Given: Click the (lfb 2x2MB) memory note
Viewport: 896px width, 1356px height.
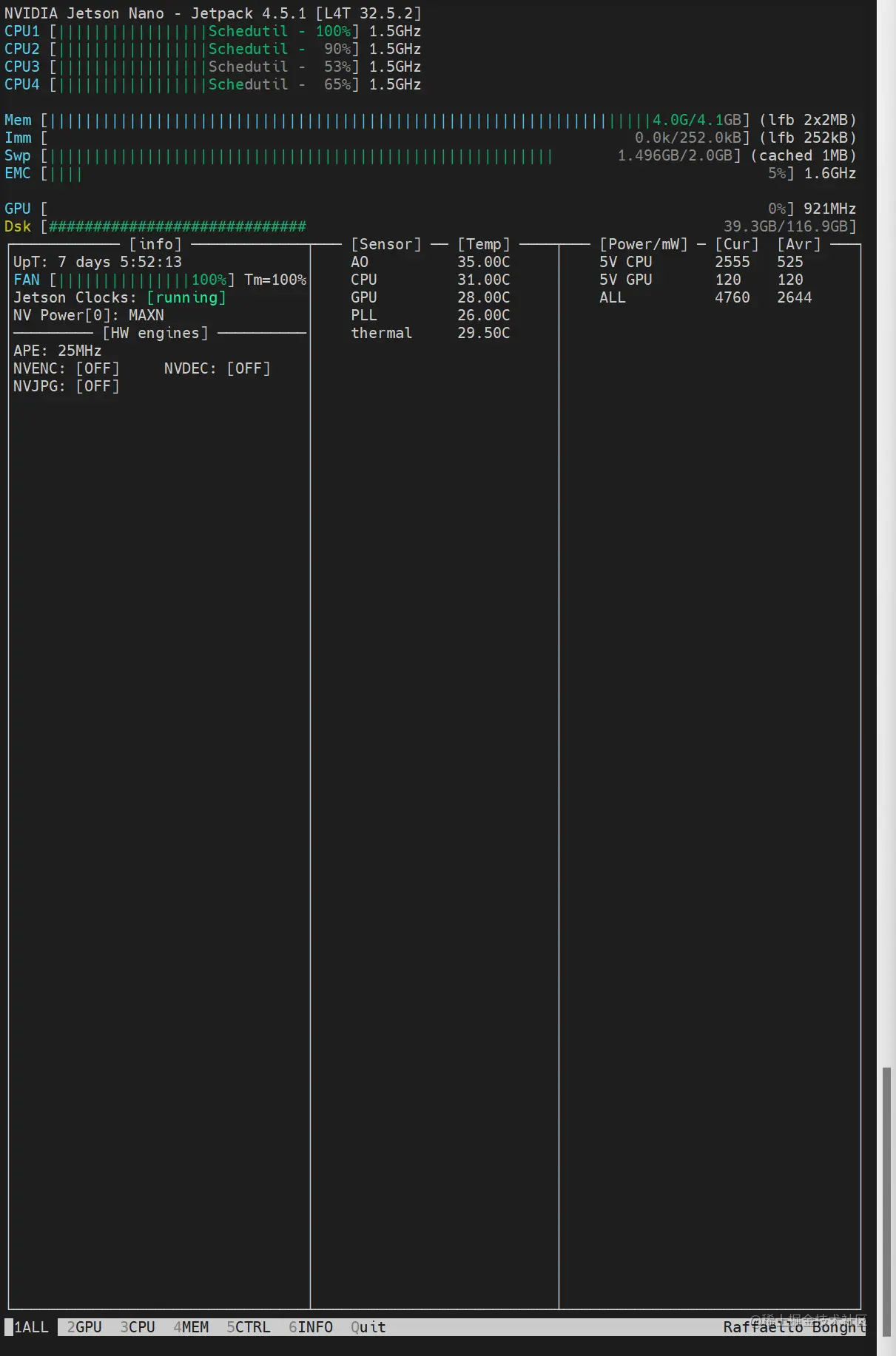Looking at the screenshot, I should [x=808, y=120].
